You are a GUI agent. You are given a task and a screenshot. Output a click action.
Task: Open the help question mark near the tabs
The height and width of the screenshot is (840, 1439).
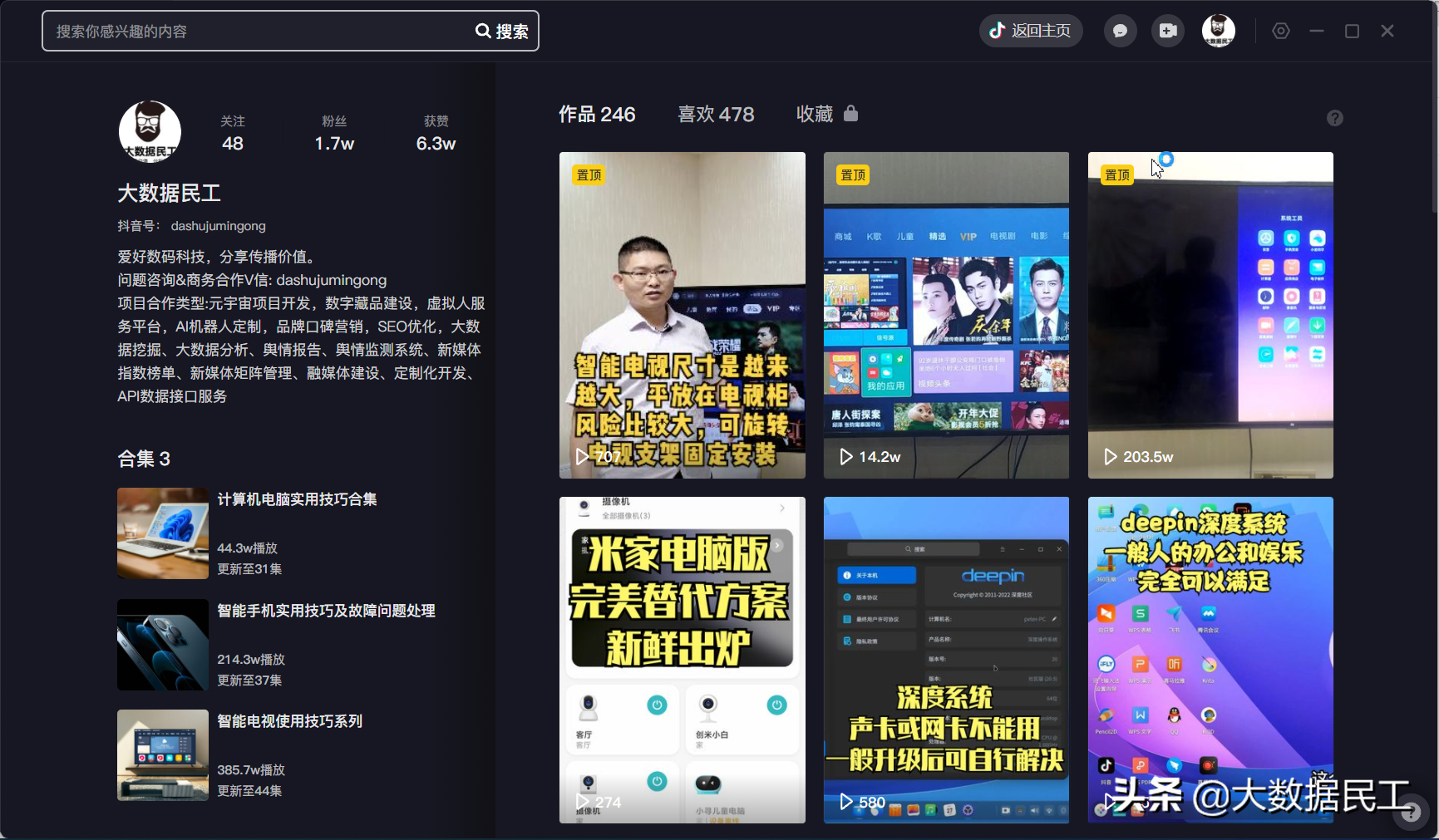click(x=1334, y=117)
